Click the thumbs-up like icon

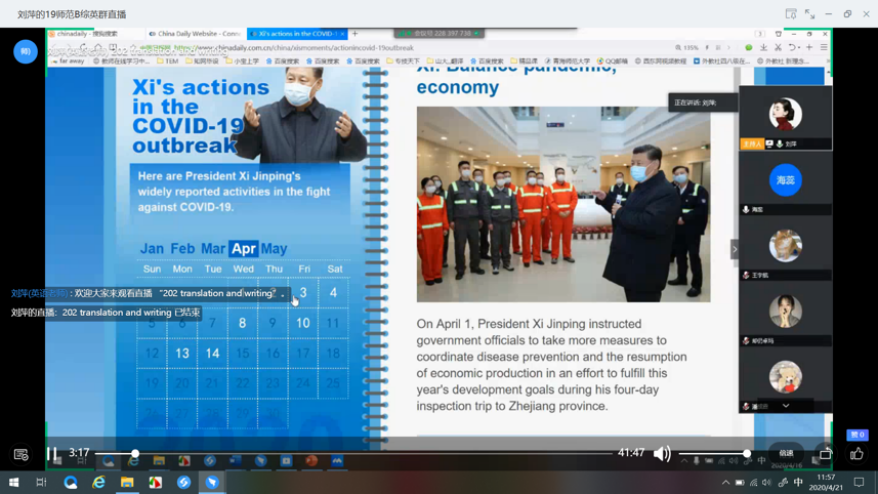(856, 453)
